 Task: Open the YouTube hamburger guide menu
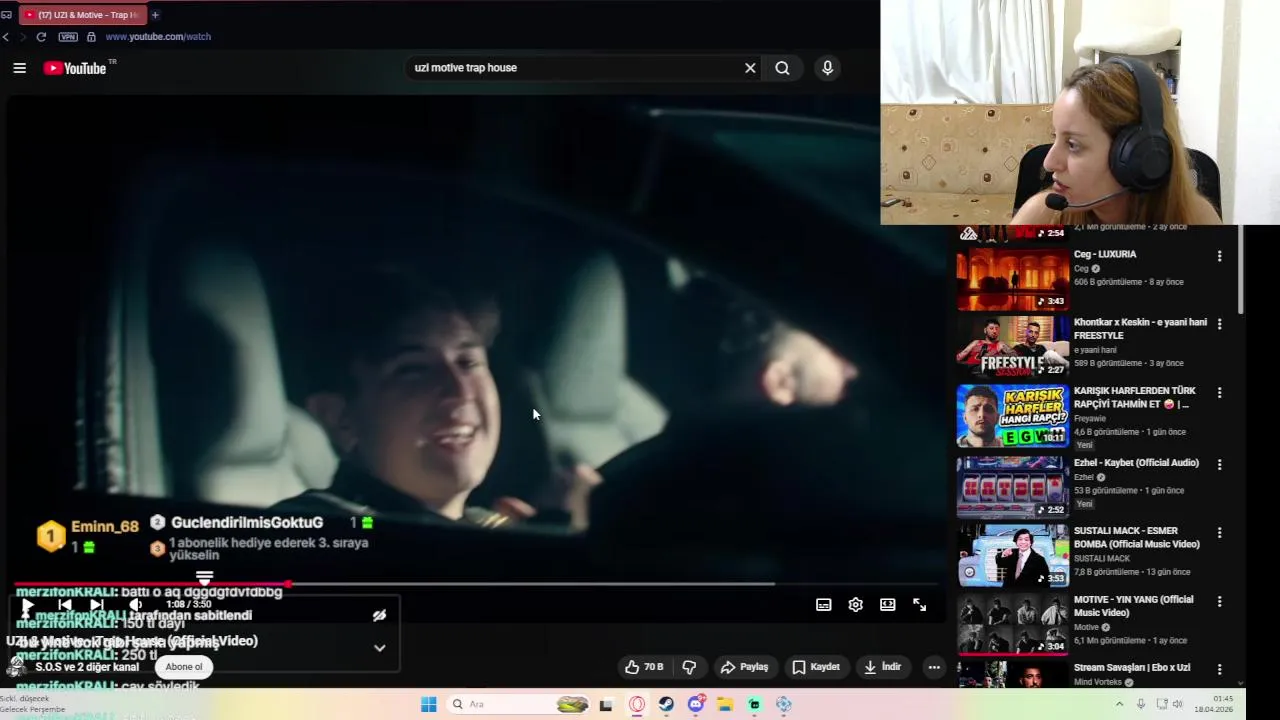pyautogui.click(x=19, y=68)
